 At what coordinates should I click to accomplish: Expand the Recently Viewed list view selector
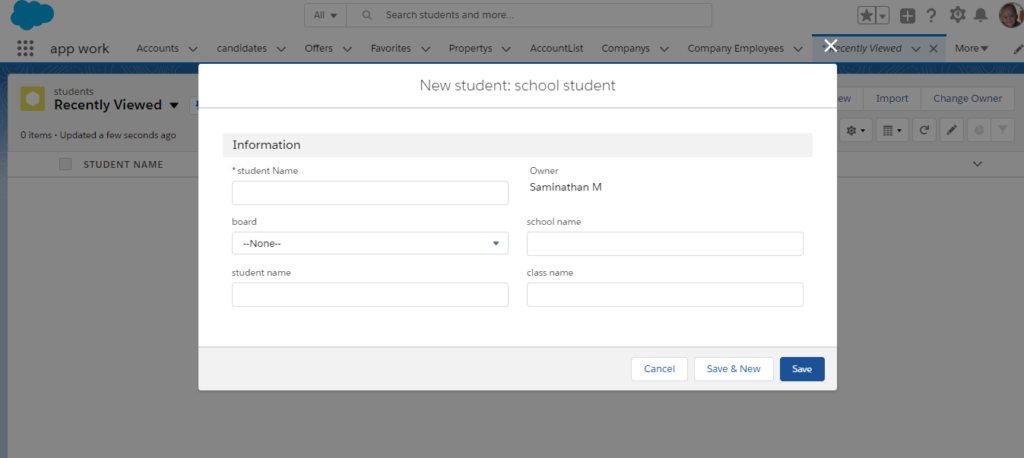pyautogui.click(x=174, y=105)
